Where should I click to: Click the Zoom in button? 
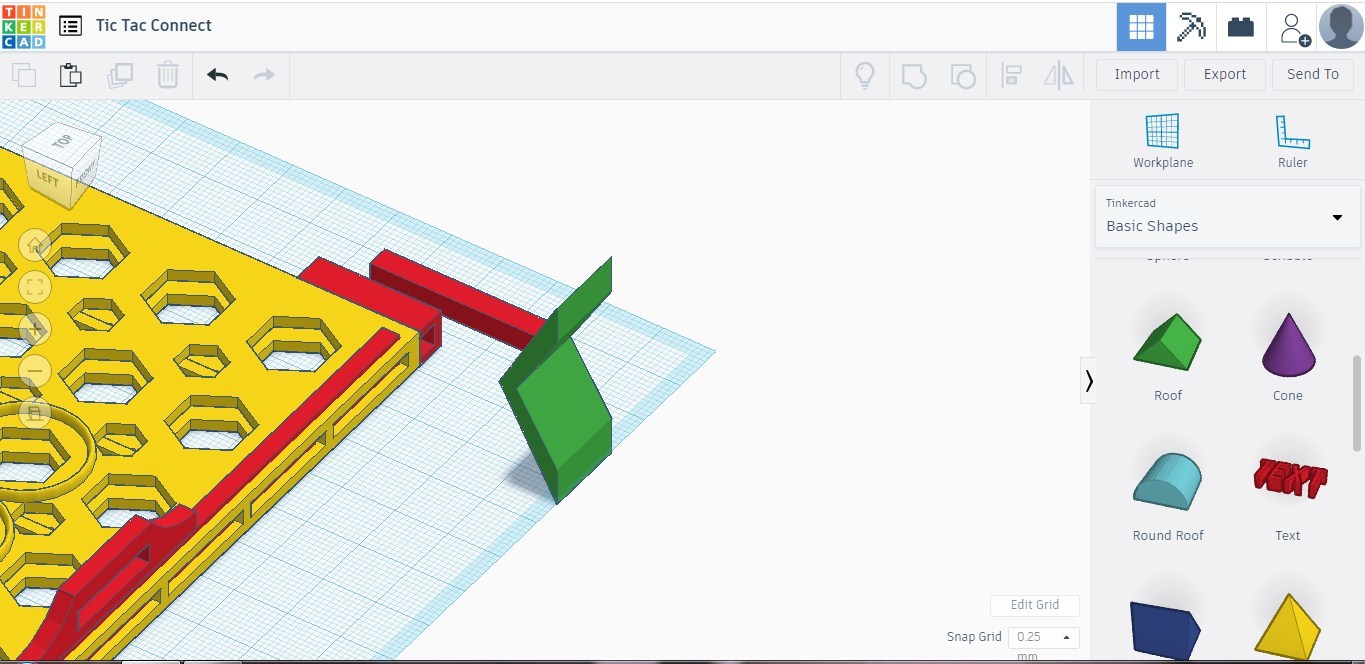[x=35, y=329]
